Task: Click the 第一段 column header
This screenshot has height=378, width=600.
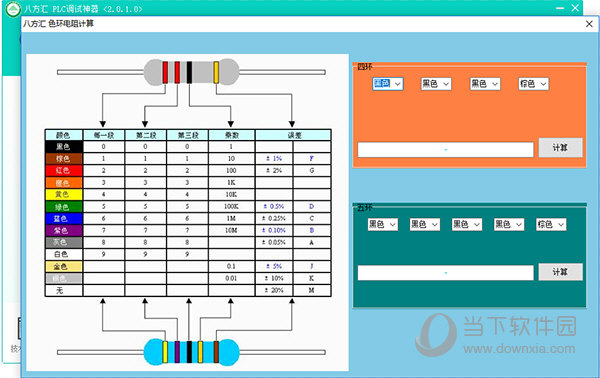Action: 104,135
